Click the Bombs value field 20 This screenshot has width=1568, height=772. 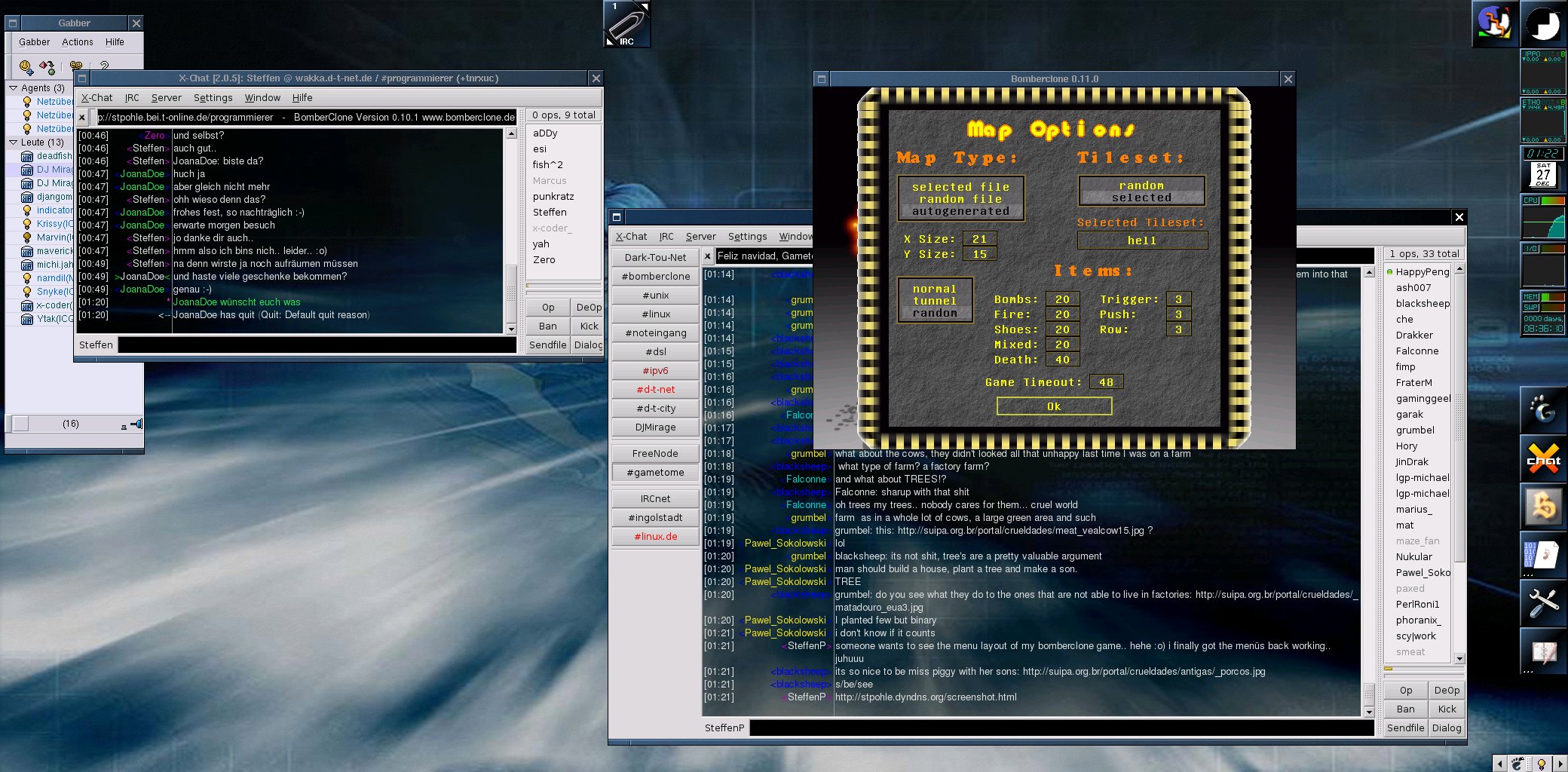[1062, 299]
